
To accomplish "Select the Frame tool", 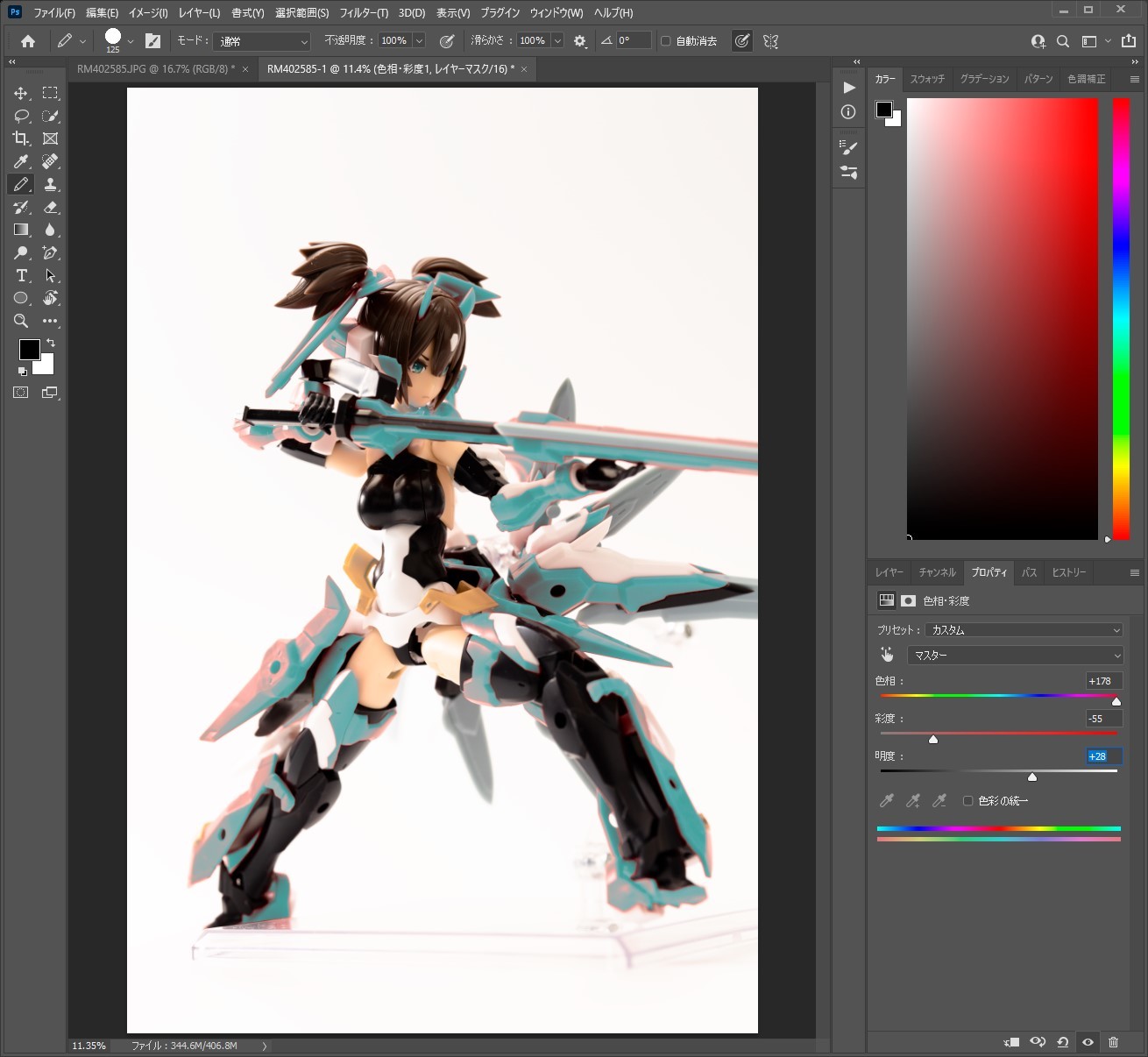I will [x=51, y=138].
